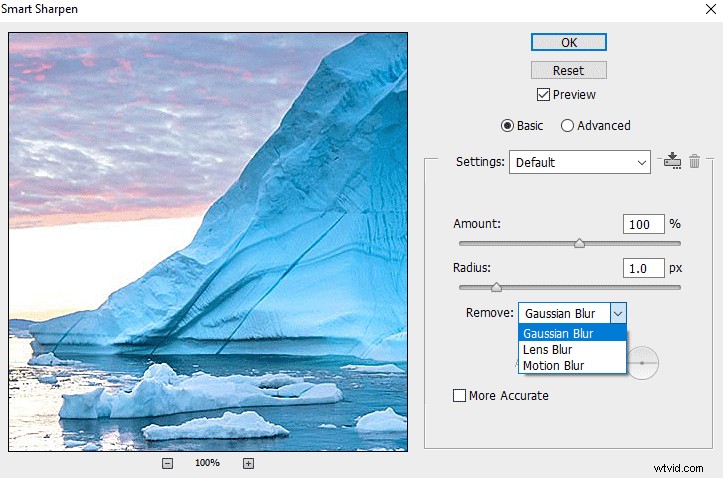This screenshot has width=723, height=478.
Task: Select the Basic radio button
Action: (x=507, y=125)
